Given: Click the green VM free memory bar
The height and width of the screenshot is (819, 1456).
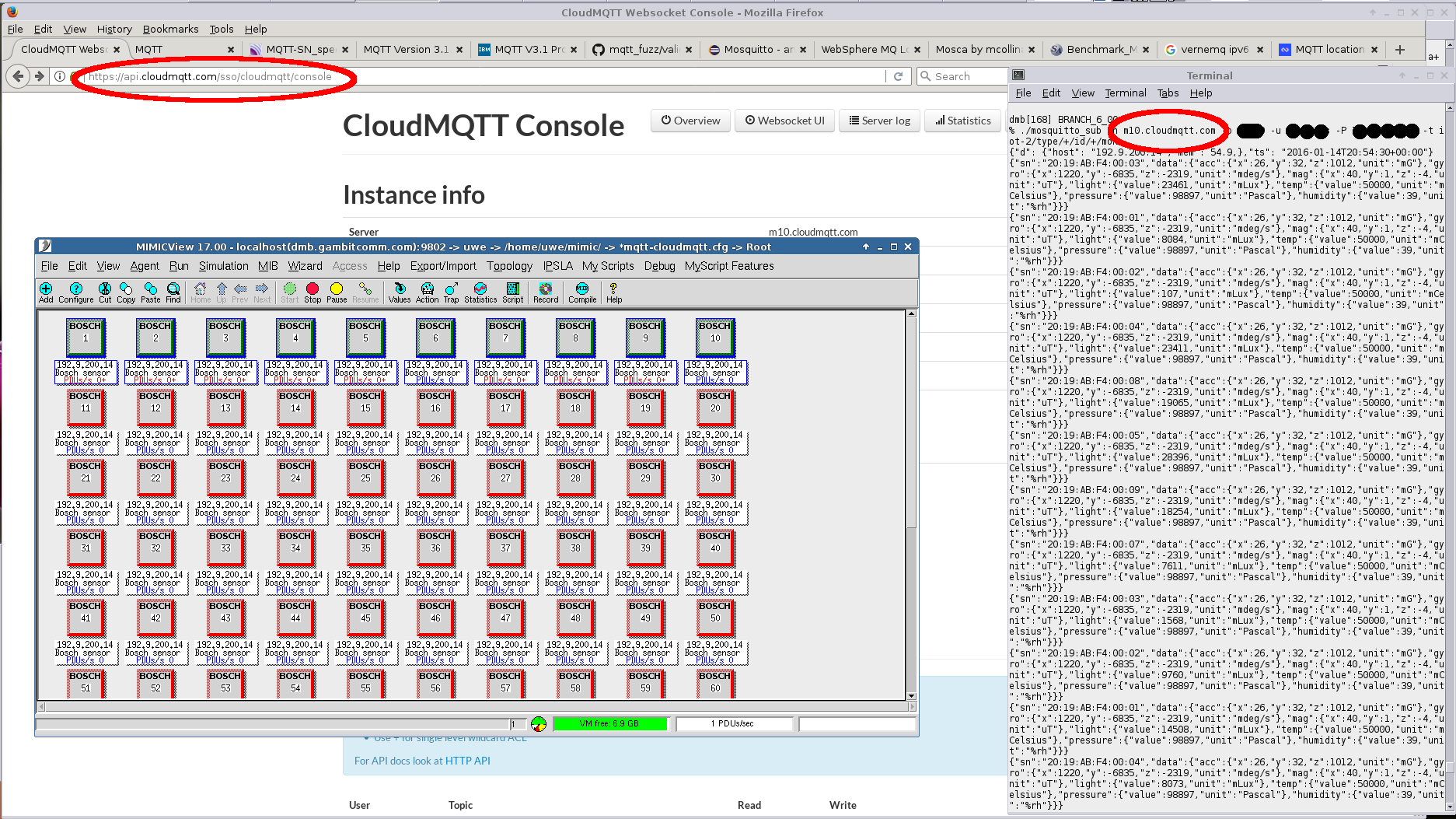Looking at the screenshot, I should [609, 724].
